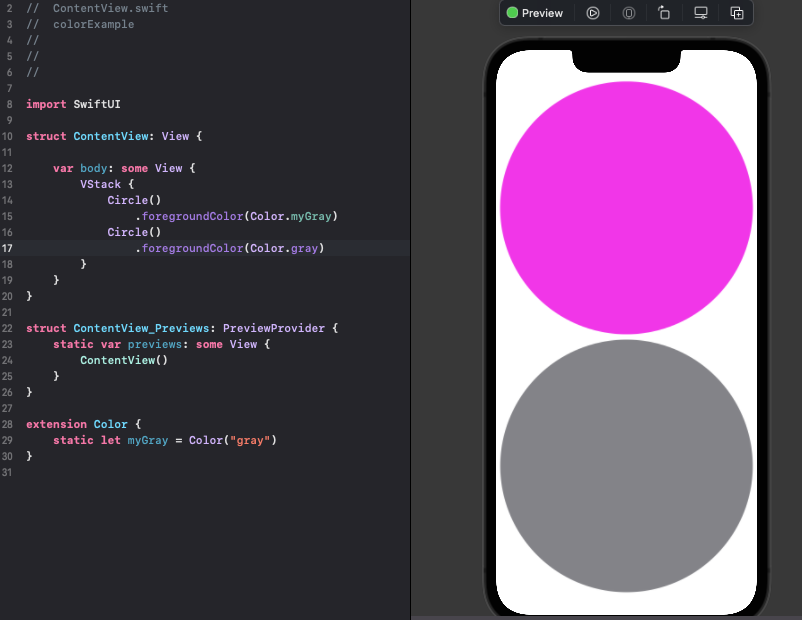Click 'Circle()' on line 14

(x=134, y=200)
